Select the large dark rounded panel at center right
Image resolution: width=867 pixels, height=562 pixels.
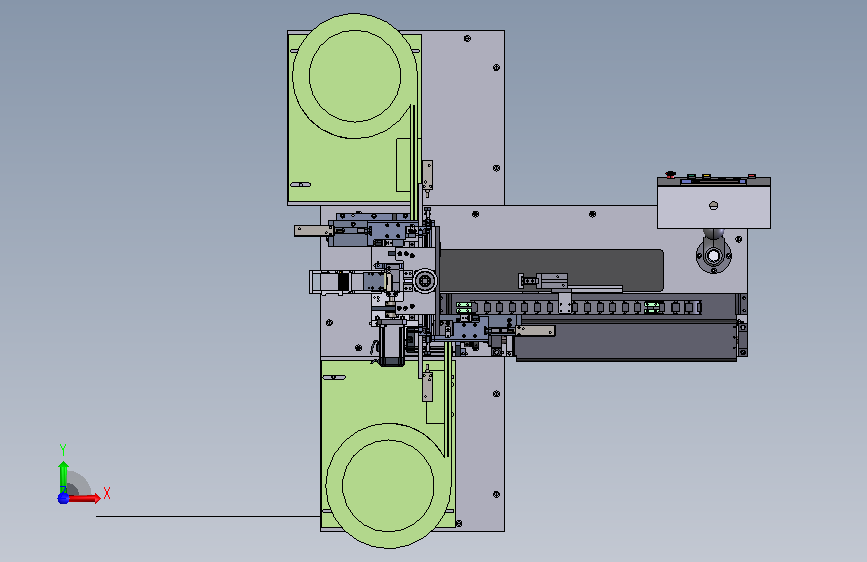pos(552,270)
